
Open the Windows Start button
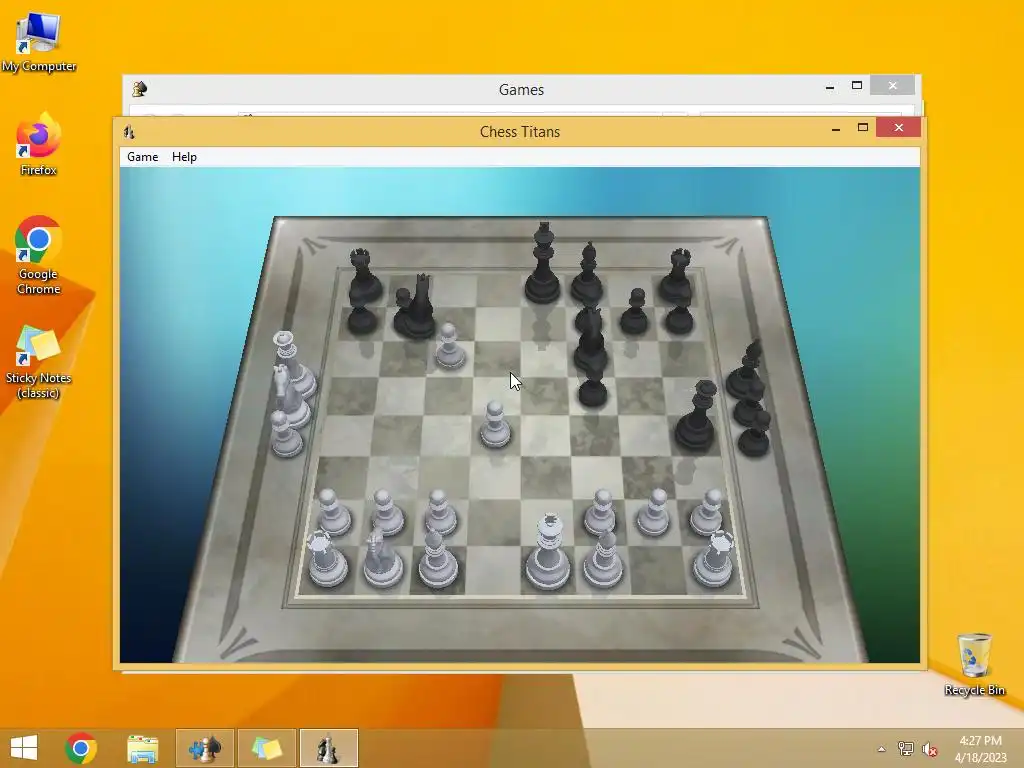(x=24, y=748)
